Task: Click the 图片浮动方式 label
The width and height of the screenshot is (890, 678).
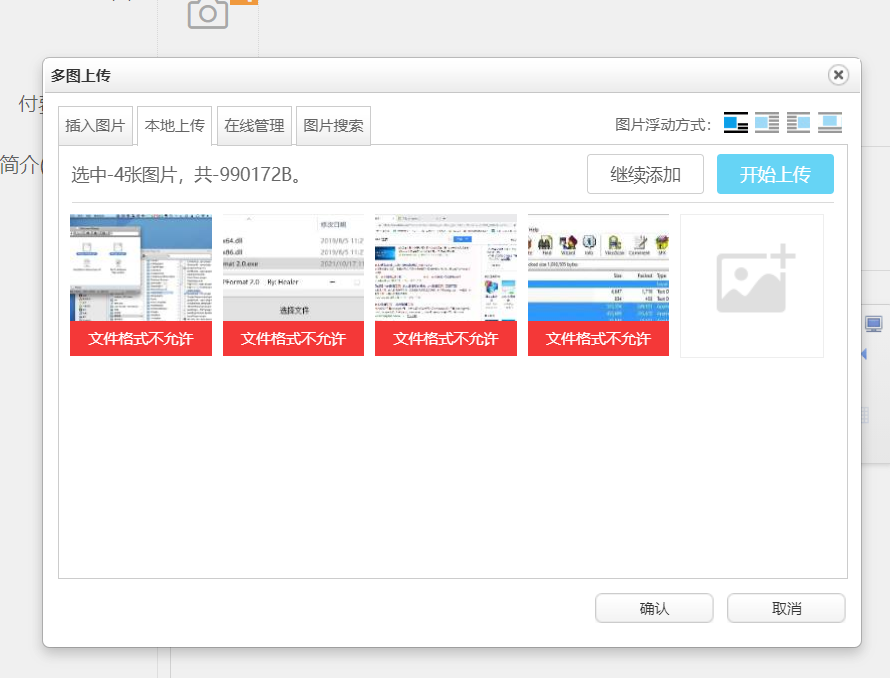Action: (663, 124)
